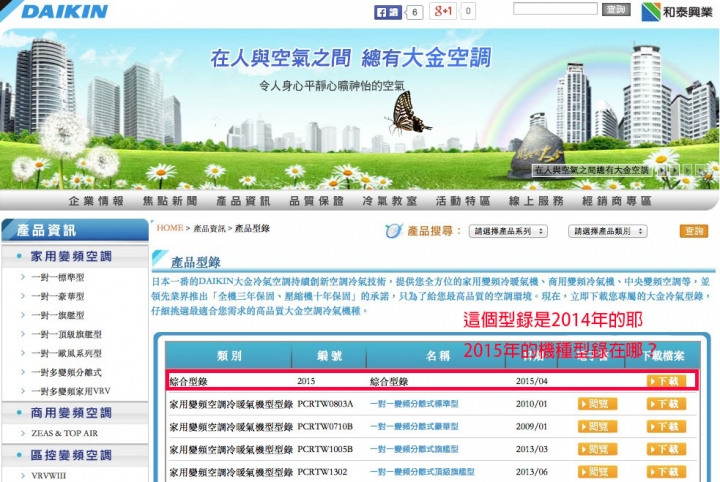
Task: Open the 品質保證 menu
Action: click(x=316, y=201)
